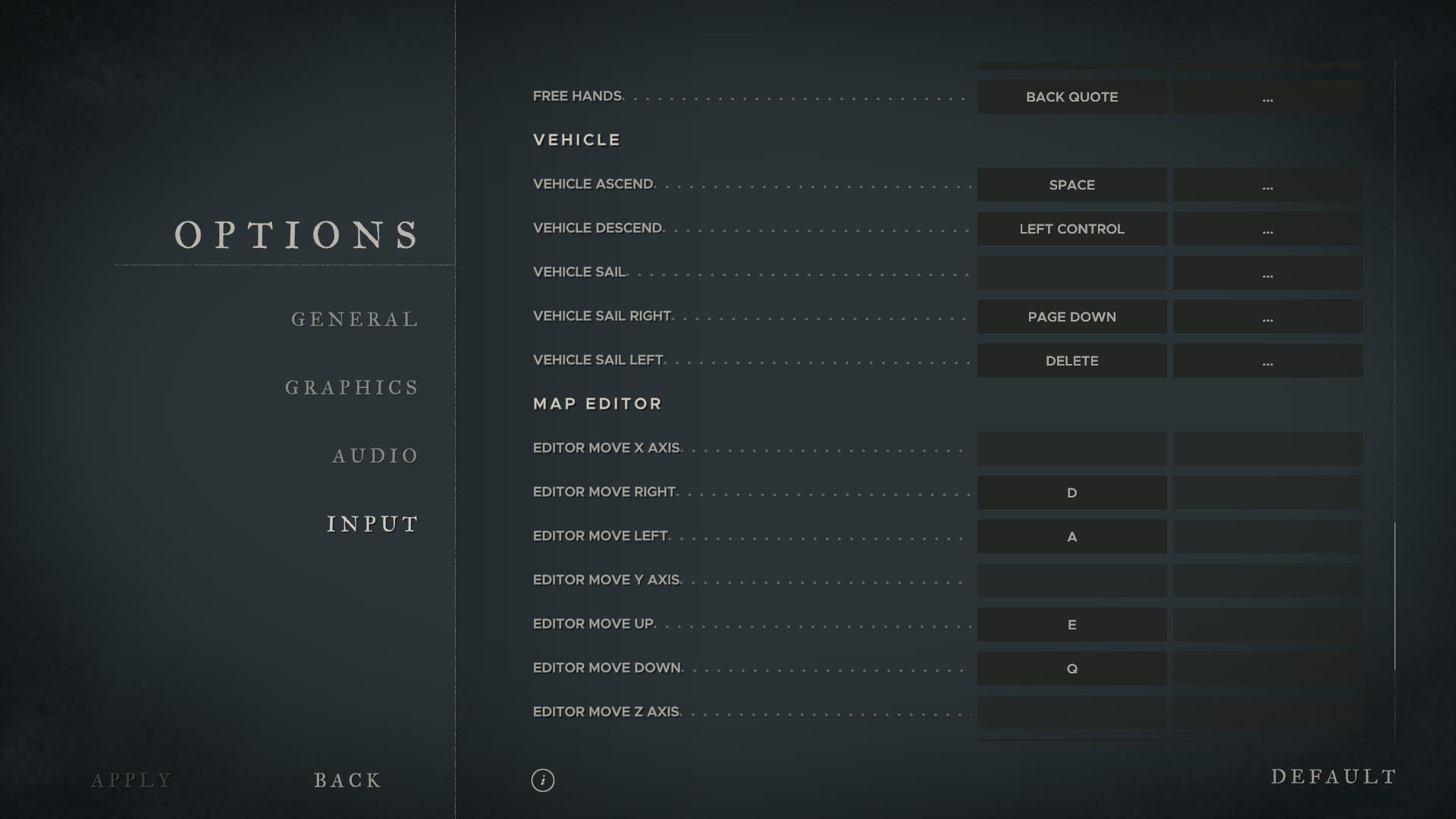Rebind Editor Move Right D key
The image size is (1456, 819).
pyautogui.click(x=1072, y=493)
